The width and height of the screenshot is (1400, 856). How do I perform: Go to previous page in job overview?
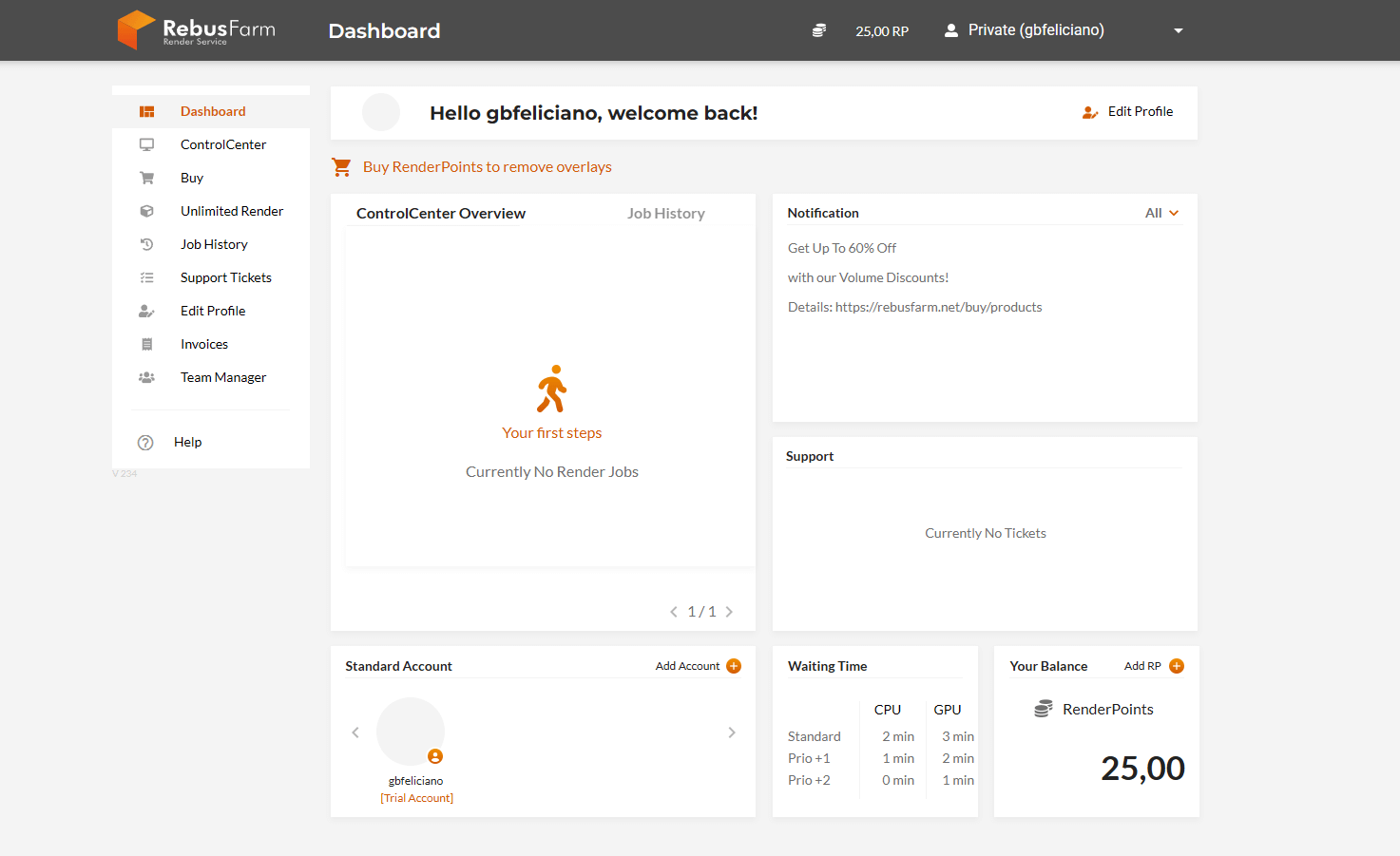674,612
